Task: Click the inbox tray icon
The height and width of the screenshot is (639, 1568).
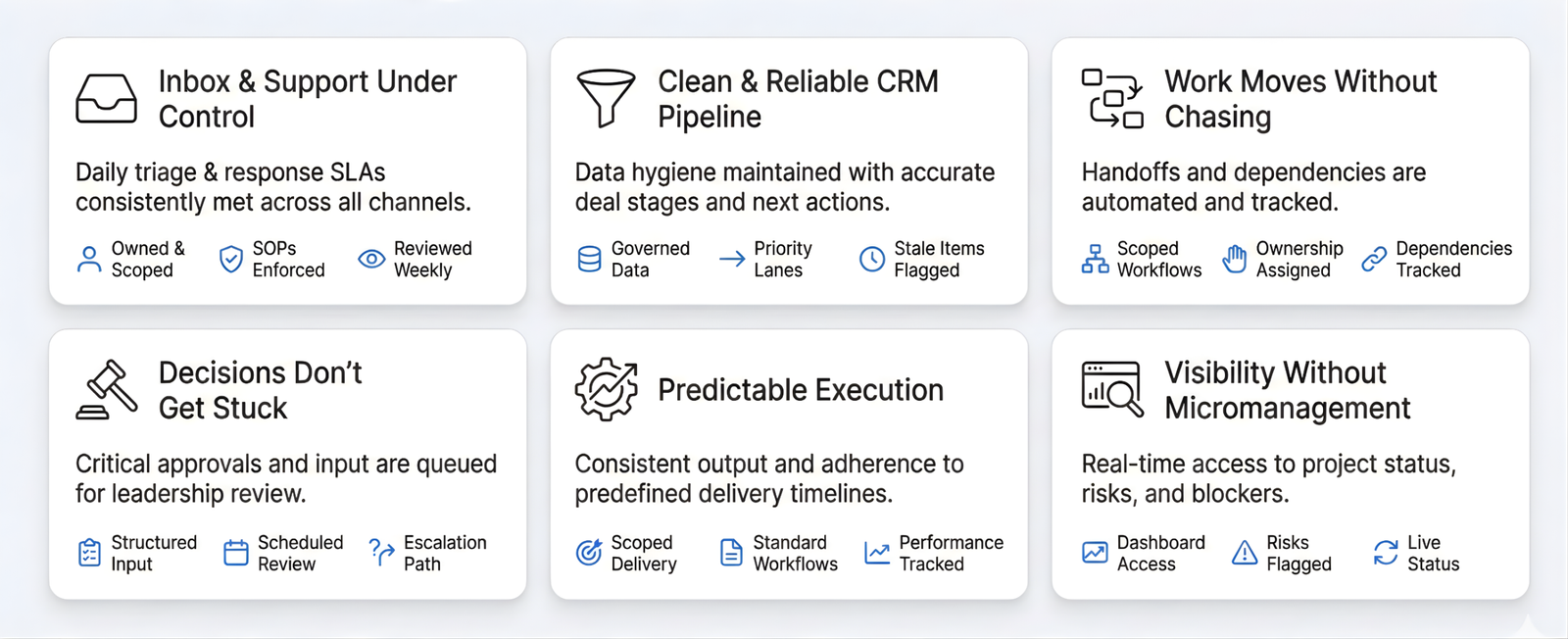Action: pyautogui.click(x=106, y=98)
